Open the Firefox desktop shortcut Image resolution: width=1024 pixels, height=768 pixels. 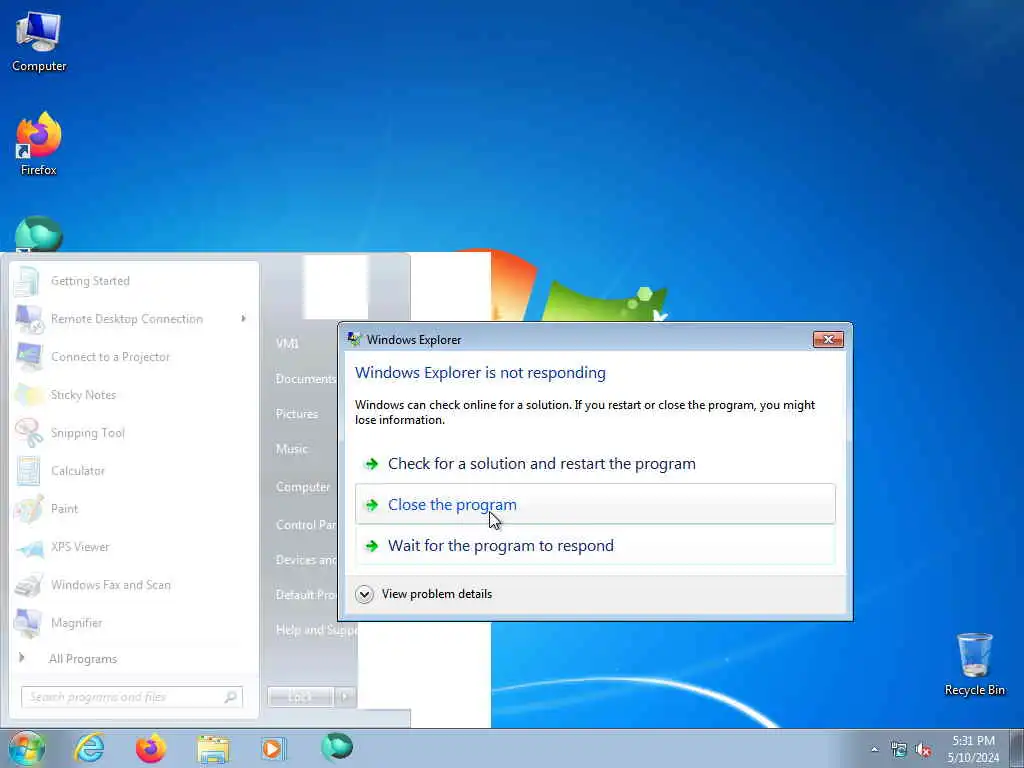pos(39,144)
